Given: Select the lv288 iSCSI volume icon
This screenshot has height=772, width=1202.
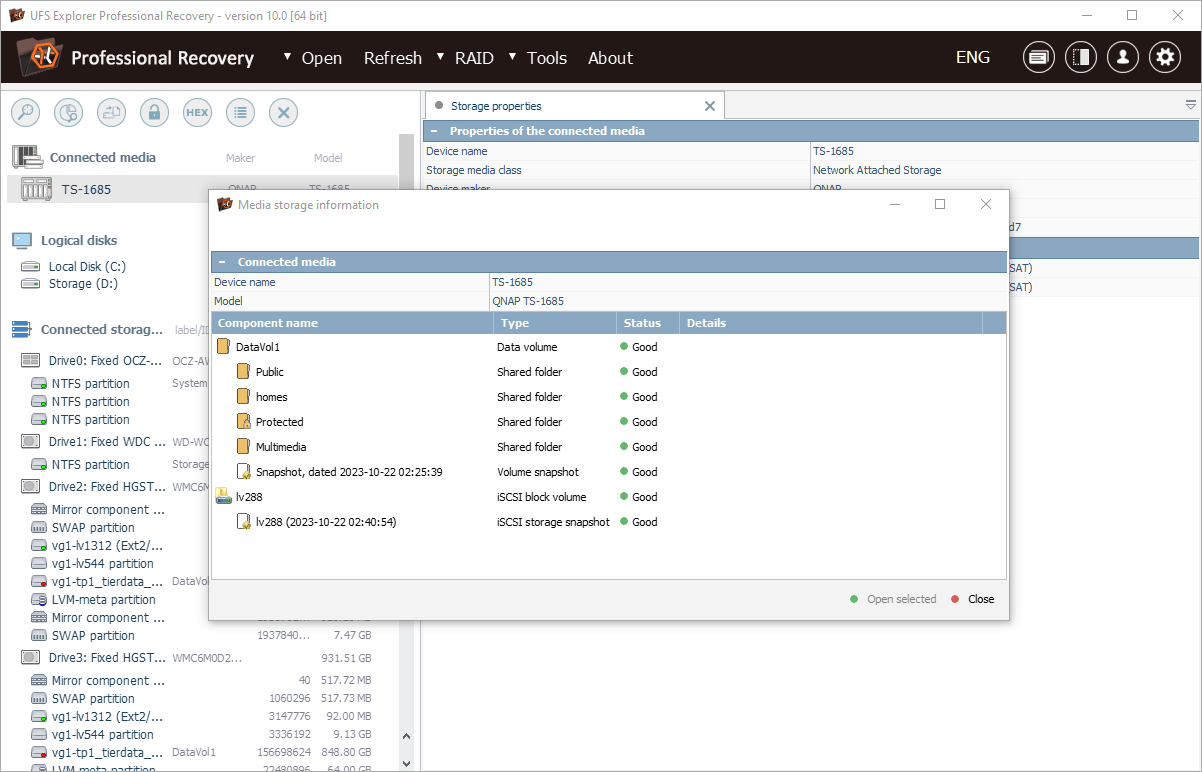Looking at the screenshot, I should click(x=223, y=497).
